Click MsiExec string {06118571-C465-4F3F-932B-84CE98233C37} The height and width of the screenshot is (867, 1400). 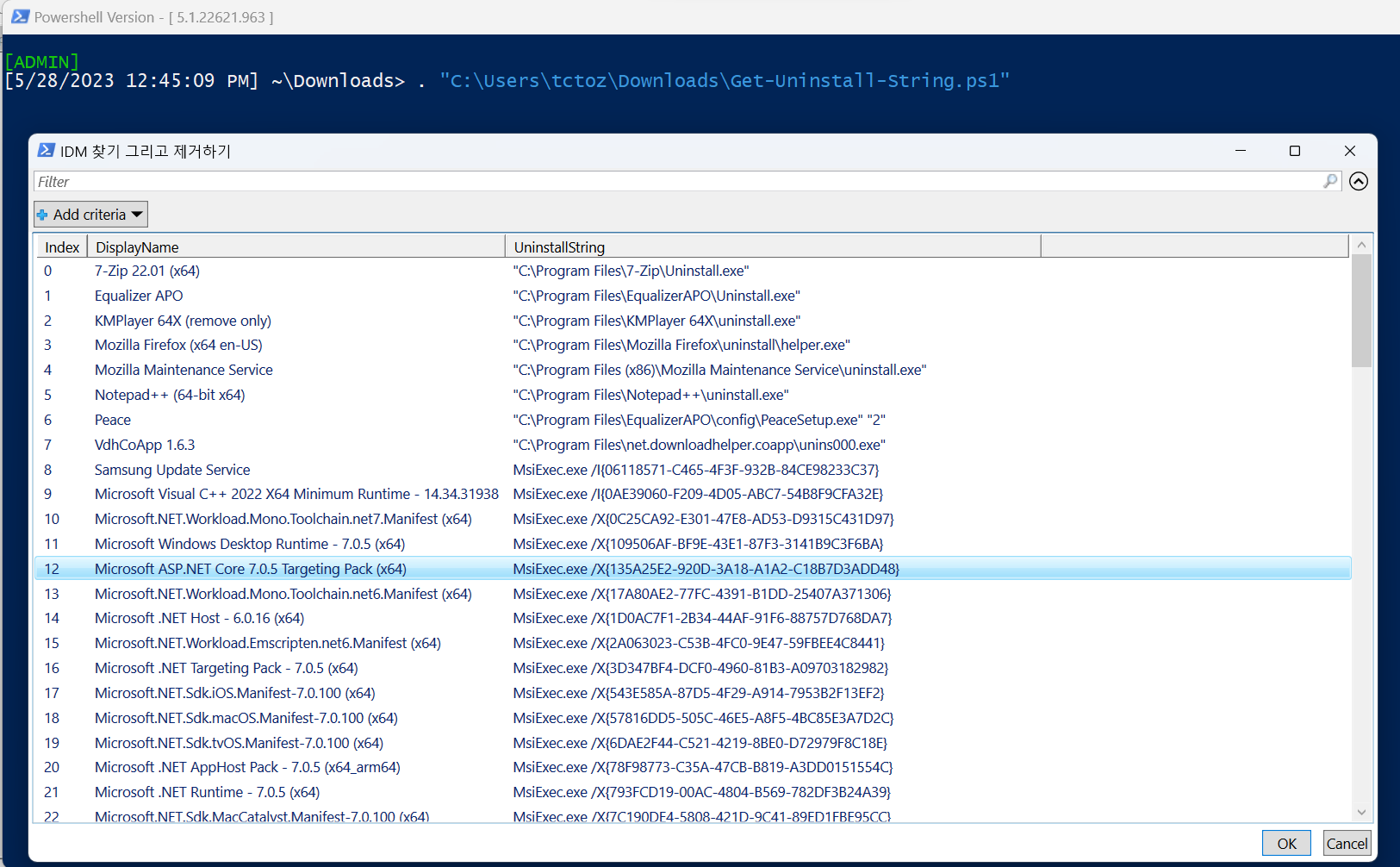click(x=696, y=470)
